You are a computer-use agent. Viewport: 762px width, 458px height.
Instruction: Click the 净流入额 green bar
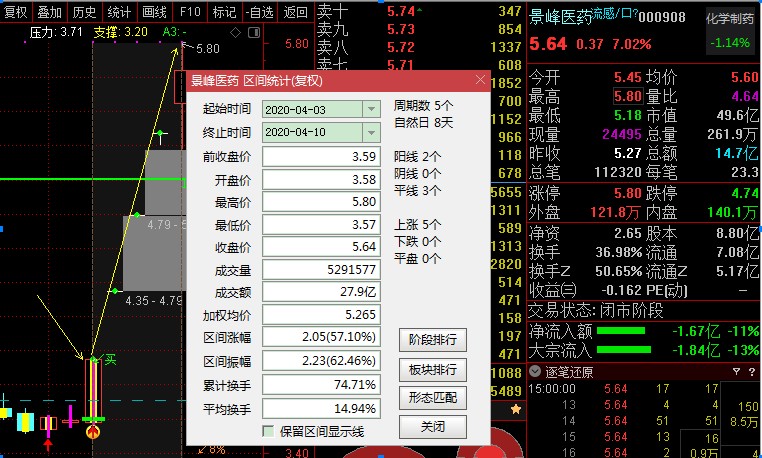tap(621, 331)
